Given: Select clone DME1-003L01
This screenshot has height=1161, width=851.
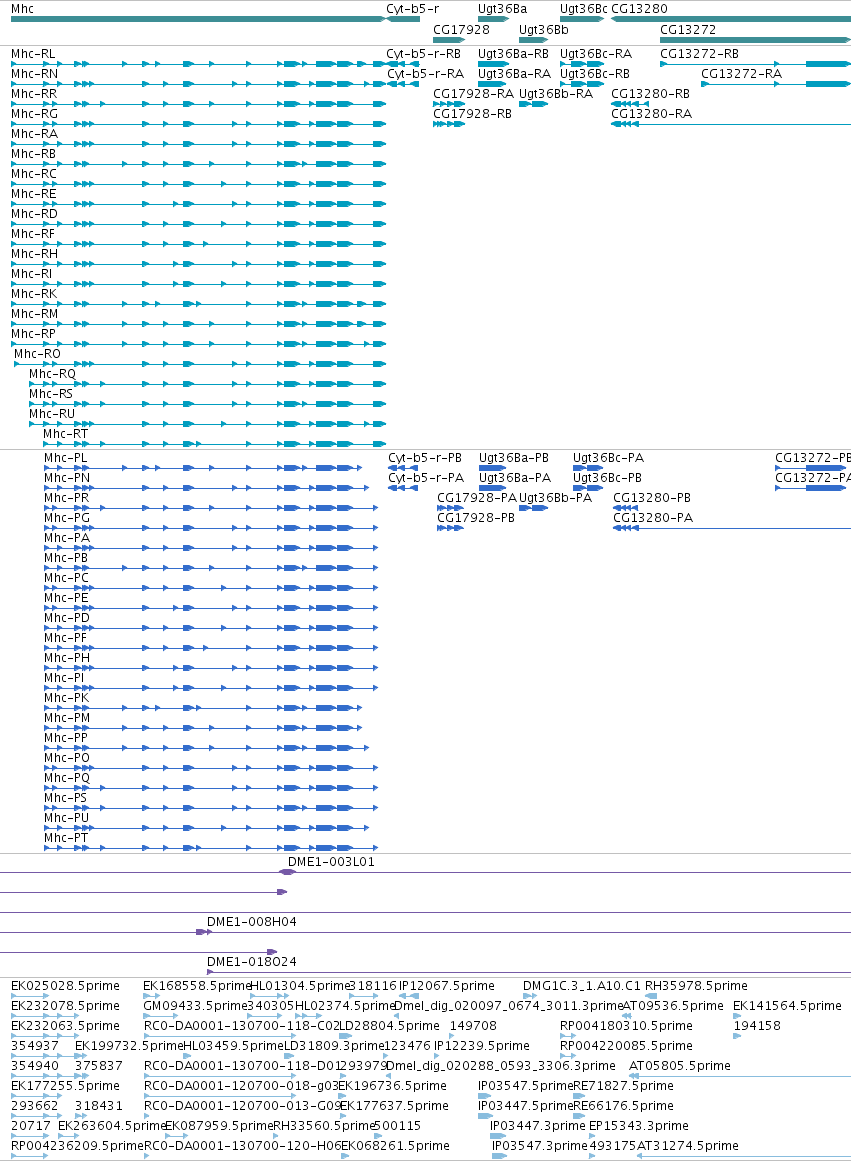Looking at the screenshot, I should (x=331, y=863).
